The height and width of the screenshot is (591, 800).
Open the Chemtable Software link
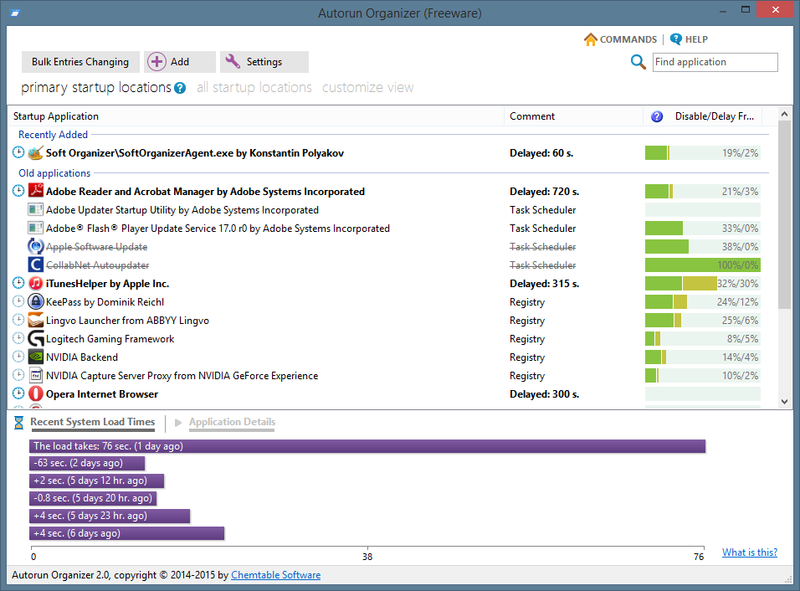pyautogui.click(x=276, y=575)
